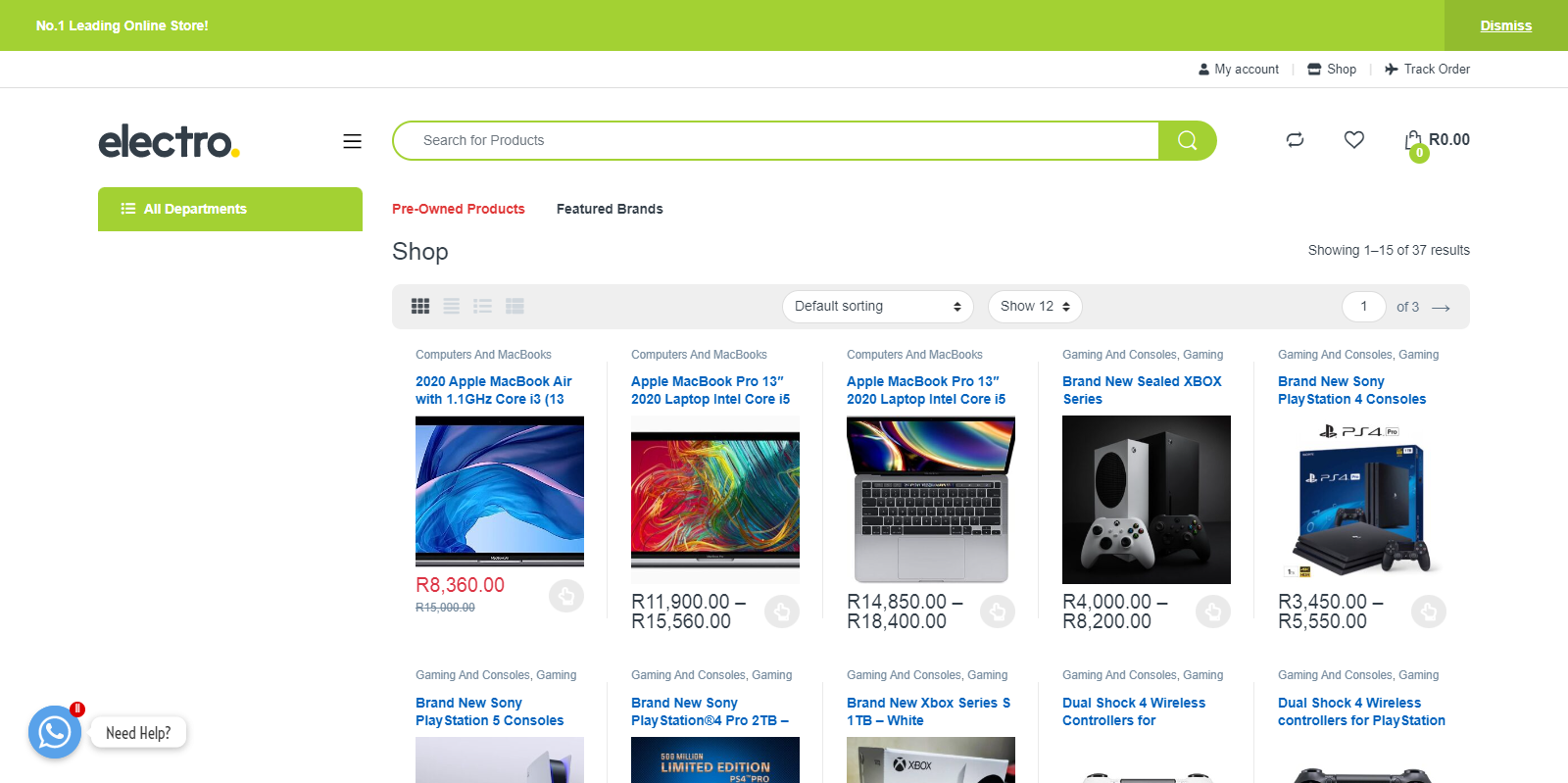Screen dimensions: 1568x783
Task: Open Show 12 per-page dropdown
Action: (1035, 307)
